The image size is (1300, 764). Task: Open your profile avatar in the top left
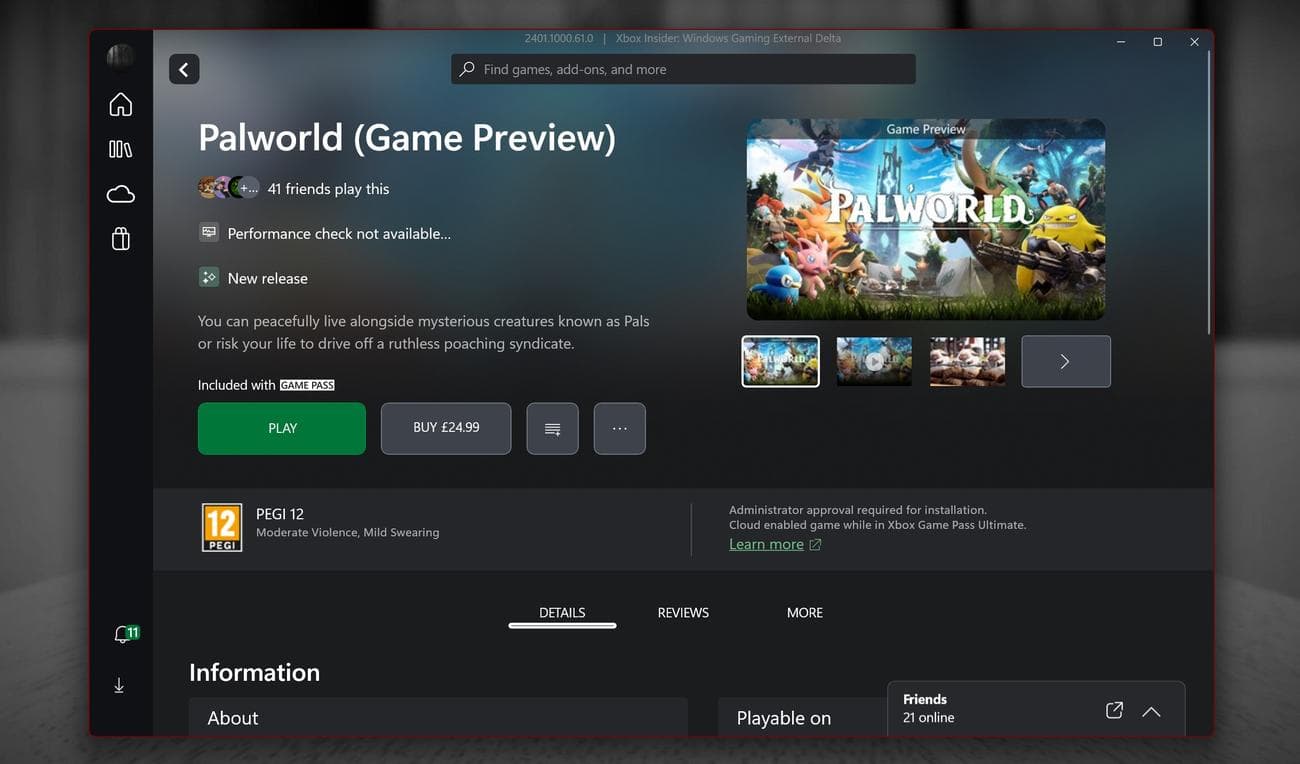point(119,55)
